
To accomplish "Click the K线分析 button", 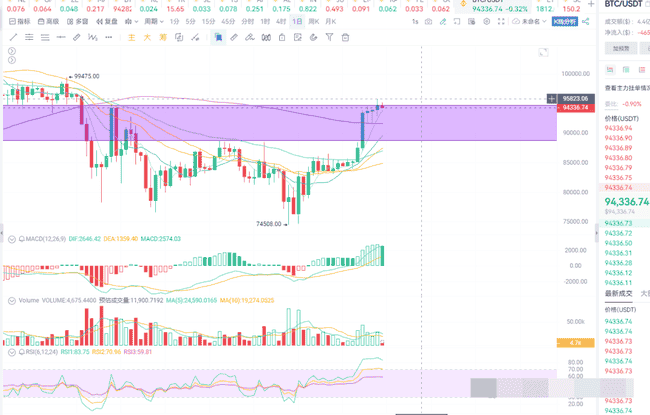I will coord(566,20).
